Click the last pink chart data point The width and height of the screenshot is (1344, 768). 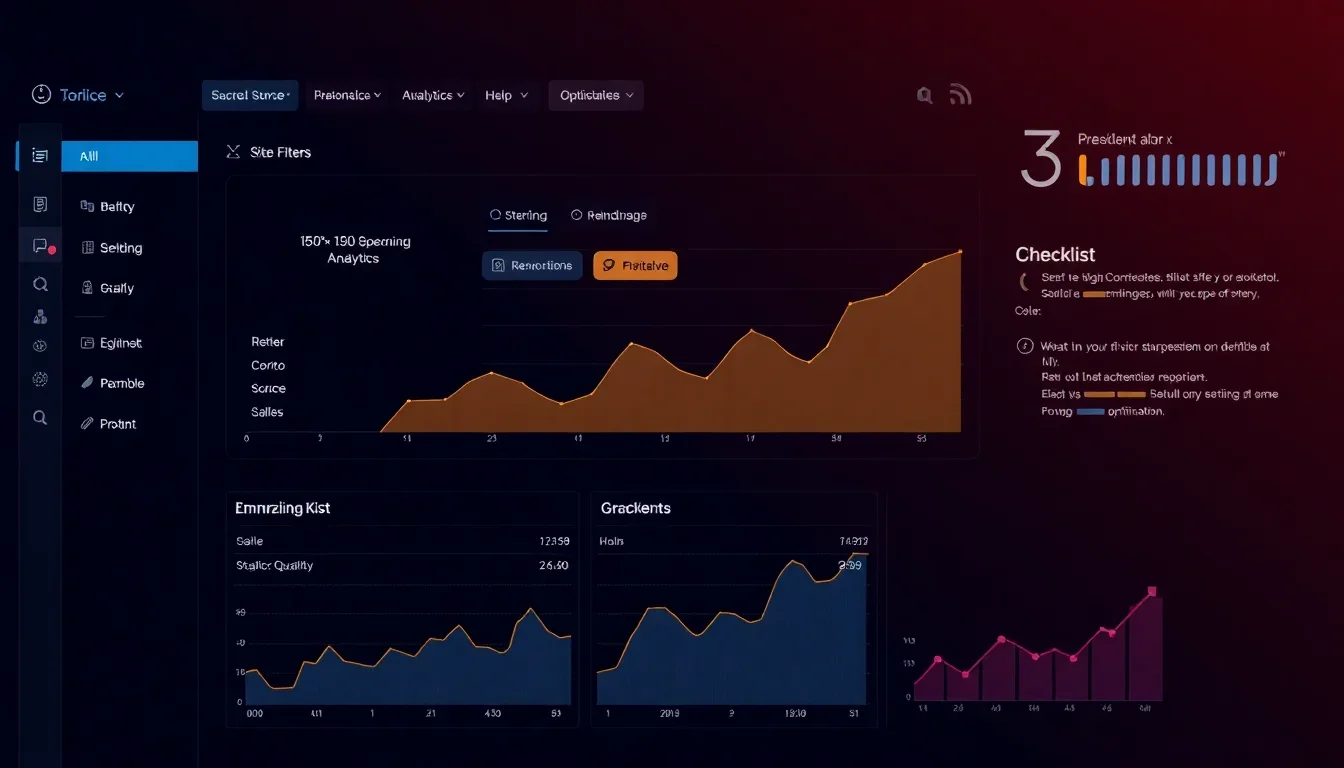[x=1151, y=592]
